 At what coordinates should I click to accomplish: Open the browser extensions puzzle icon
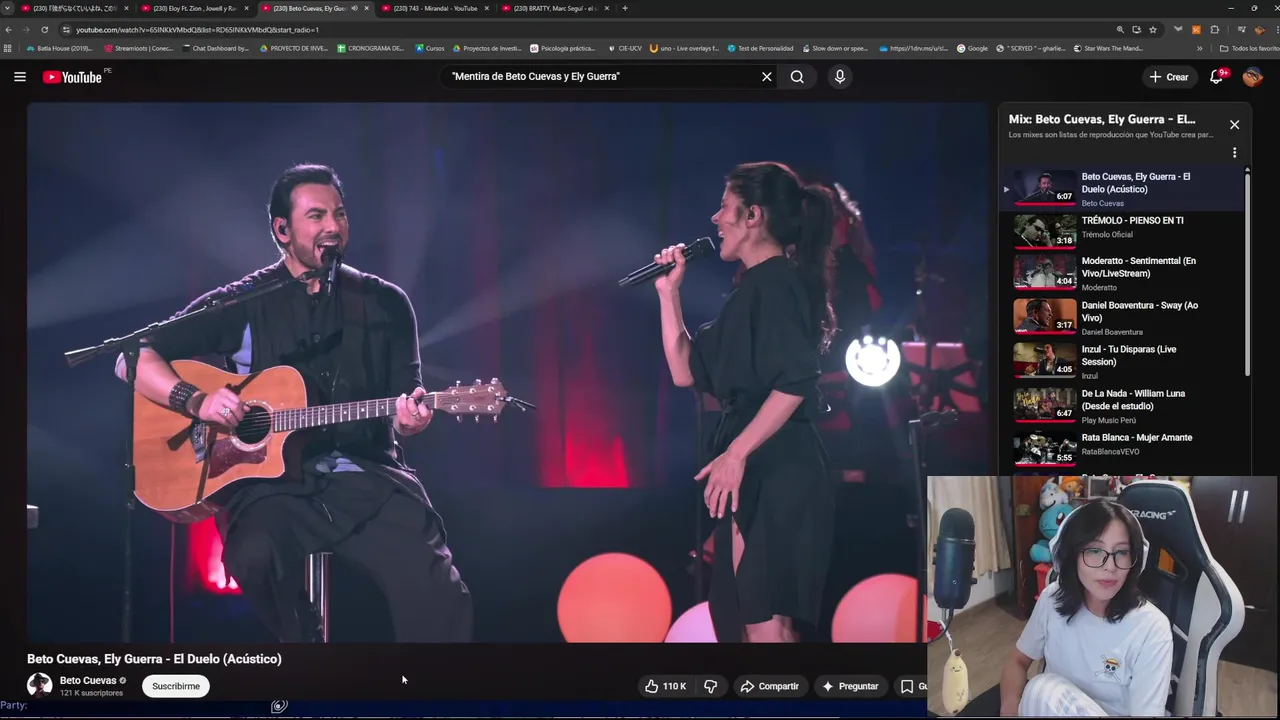[x=1215, y=30]
